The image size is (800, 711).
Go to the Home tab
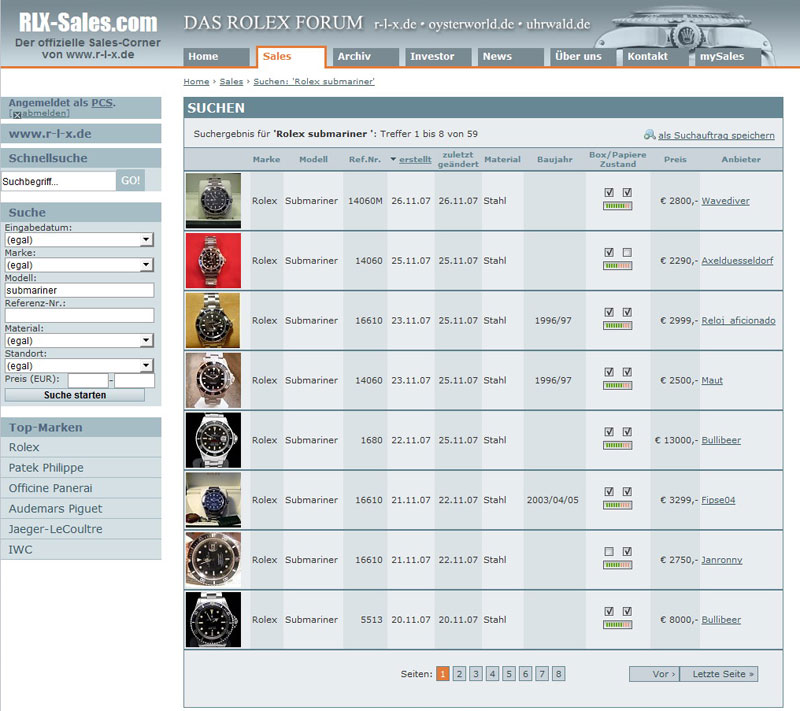pyautogui.click(x=216, y=57)
